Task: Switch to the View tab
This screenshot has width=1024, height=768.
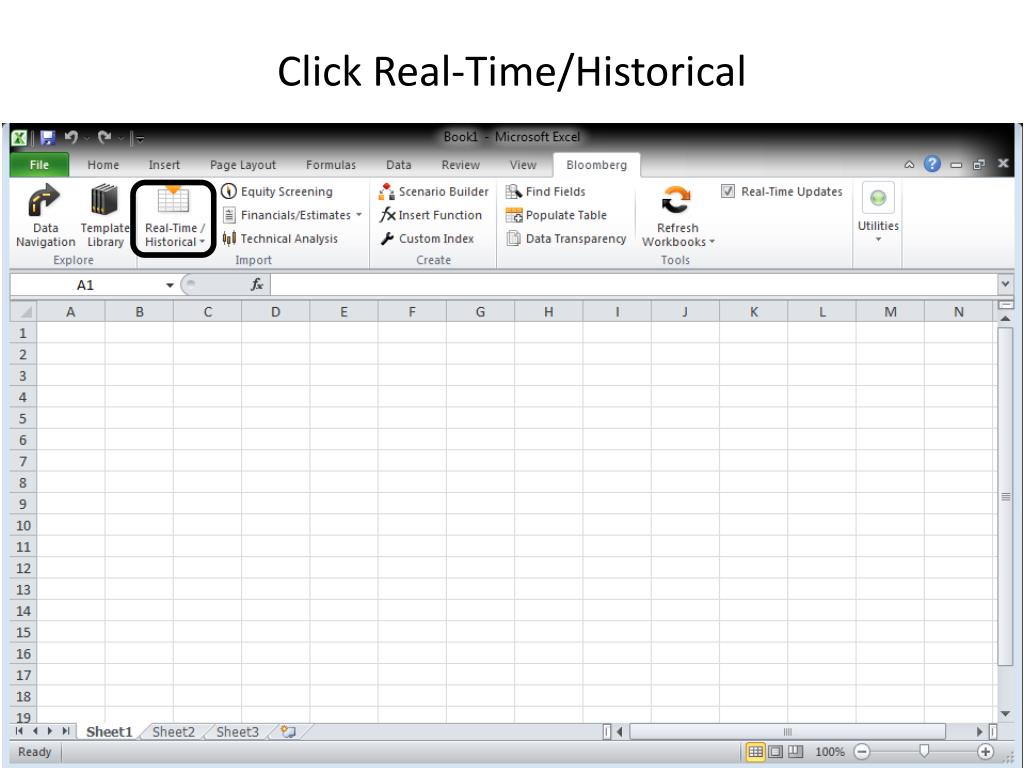Action: coord(522,165)
